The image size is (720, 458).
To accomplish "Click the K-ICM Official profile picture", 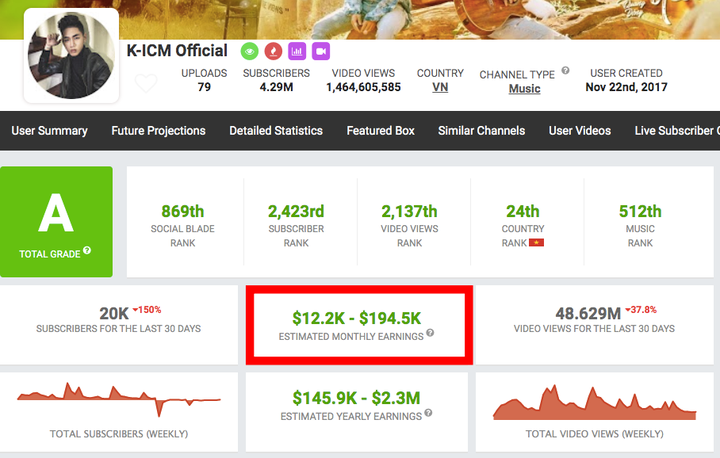I will point(70,57).
